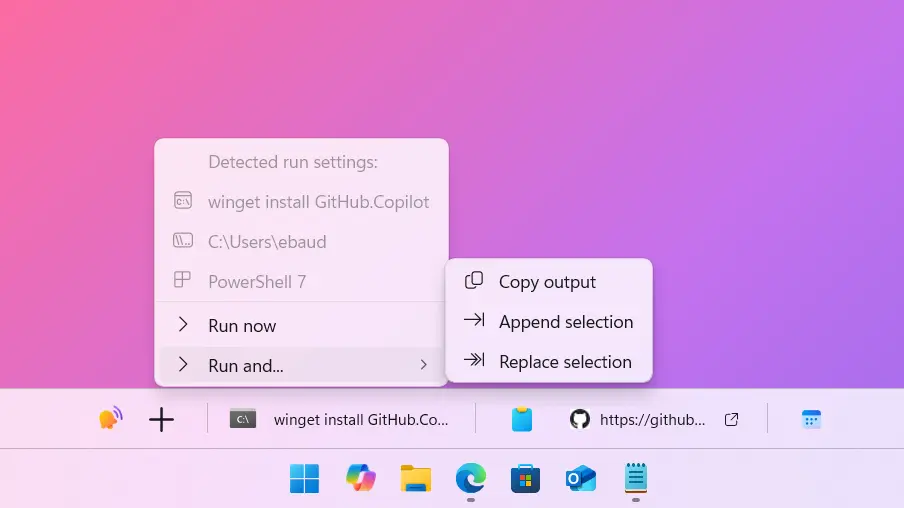The height and width of the screenshot is (508, 904).
Task: Click the C:\Users\ebaud directory row
Action: point(302,242)
